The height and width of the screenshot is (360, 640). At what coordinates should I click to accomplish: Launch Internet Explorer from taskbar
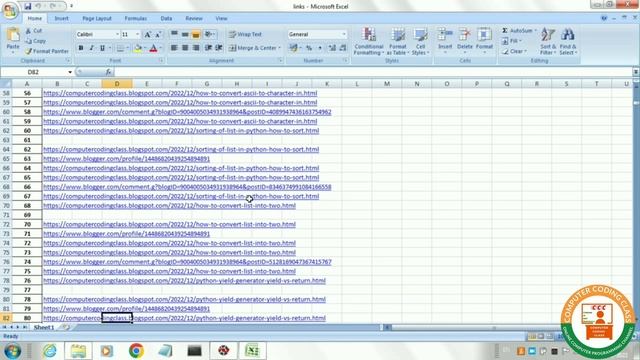tap(50, 351)
